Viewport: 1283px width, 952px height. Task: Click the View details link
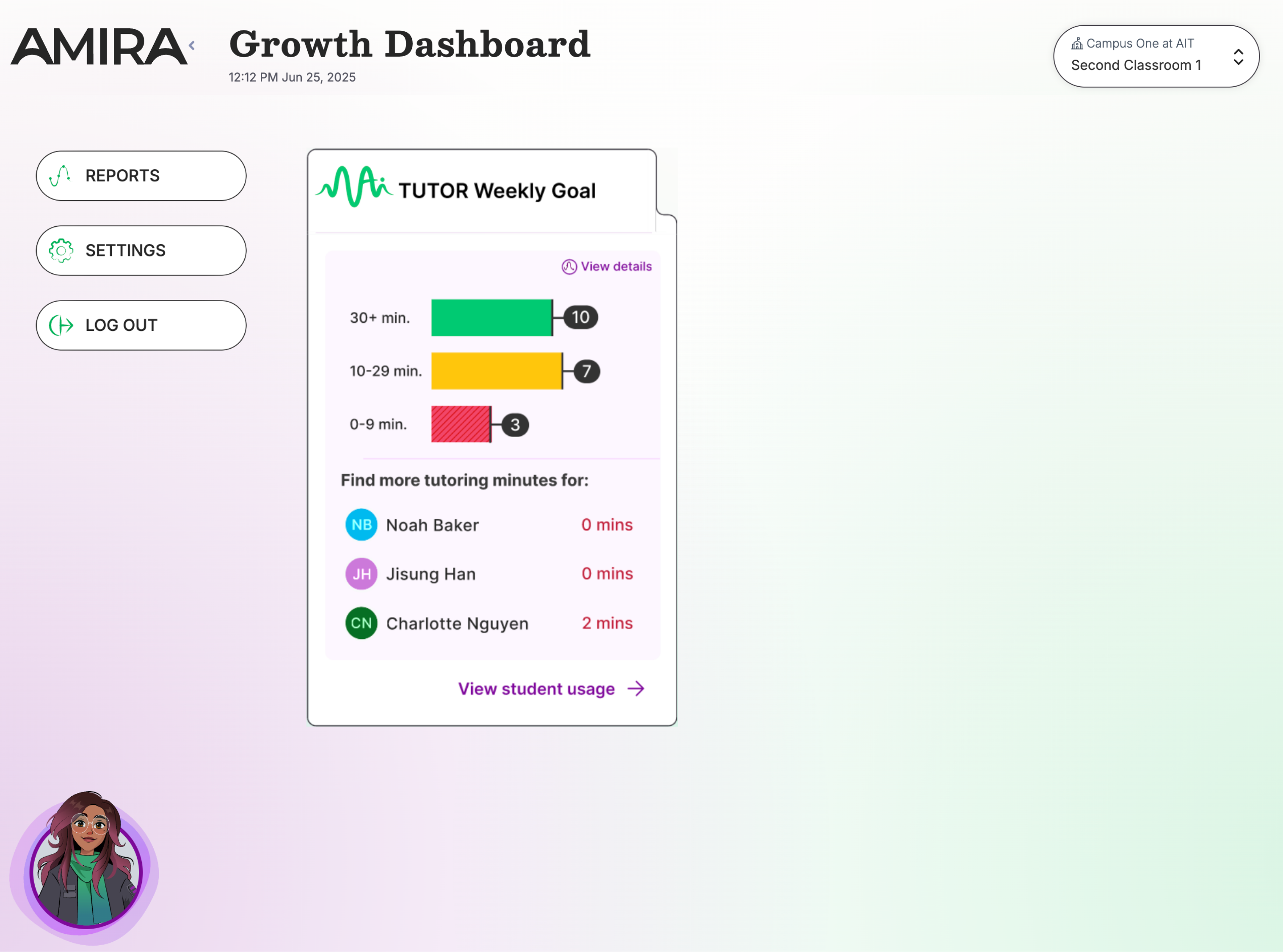(615, 267)
